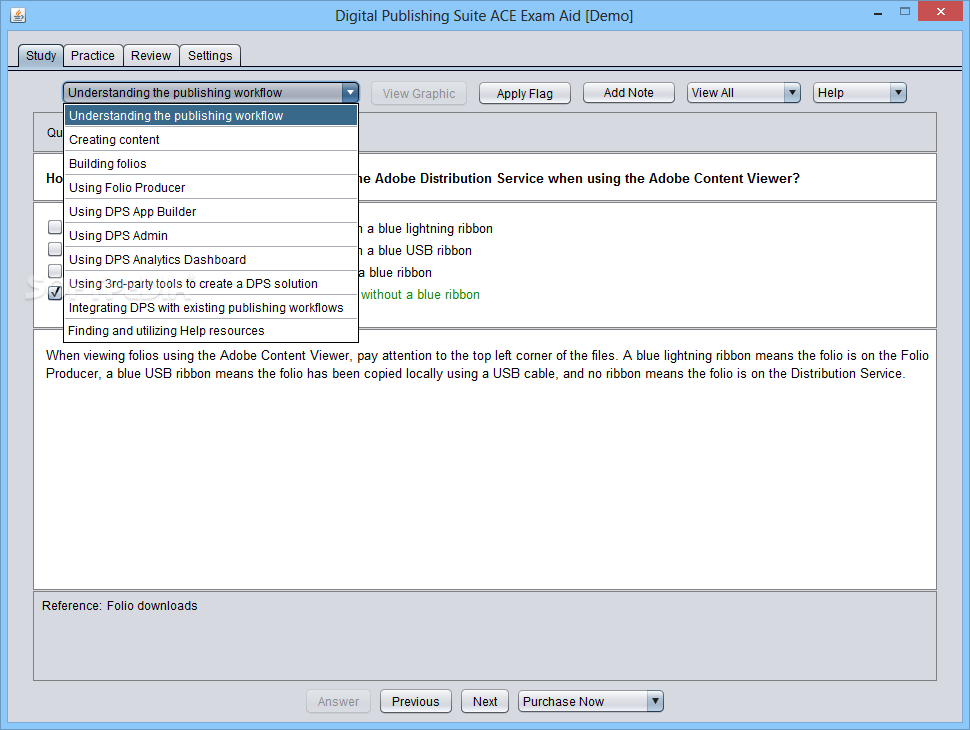The width and height of the screenshot is (970, 730).
Task: Open the Settings tab
Action: tap(210, 56)
